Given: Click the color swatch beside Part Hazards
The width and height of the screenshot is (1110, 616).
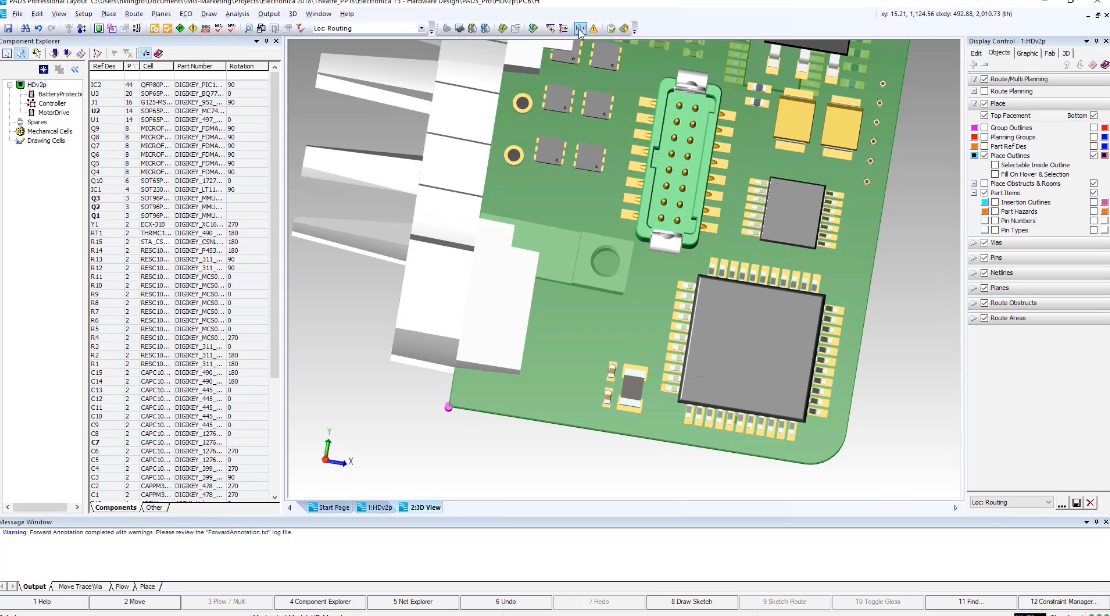Looking at the screenshot, I should coord(984,210).
